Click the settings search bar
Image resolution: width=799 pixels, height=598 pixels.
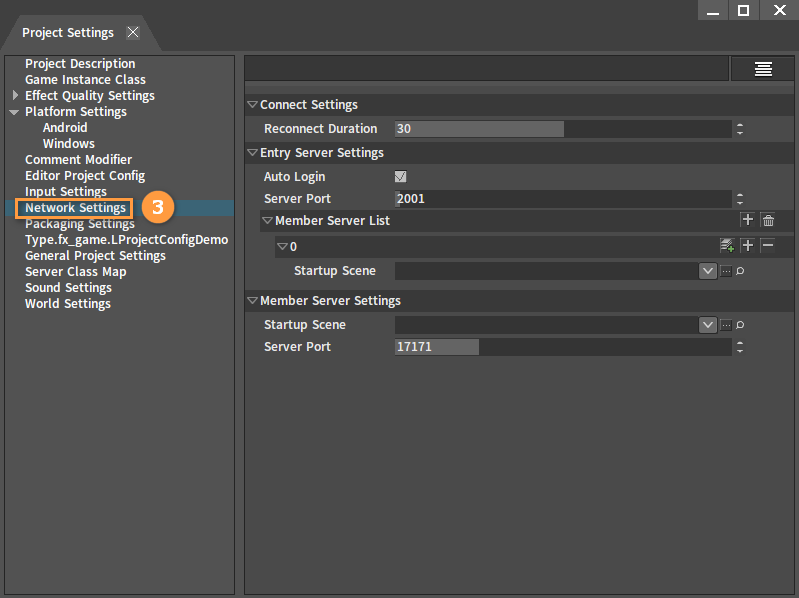487,69
